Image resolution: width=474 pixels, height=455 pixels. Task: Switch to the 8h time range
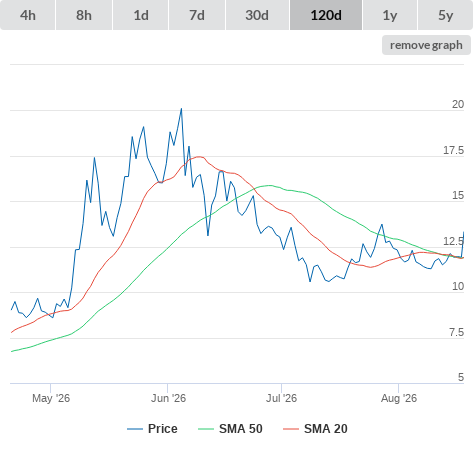84,15
